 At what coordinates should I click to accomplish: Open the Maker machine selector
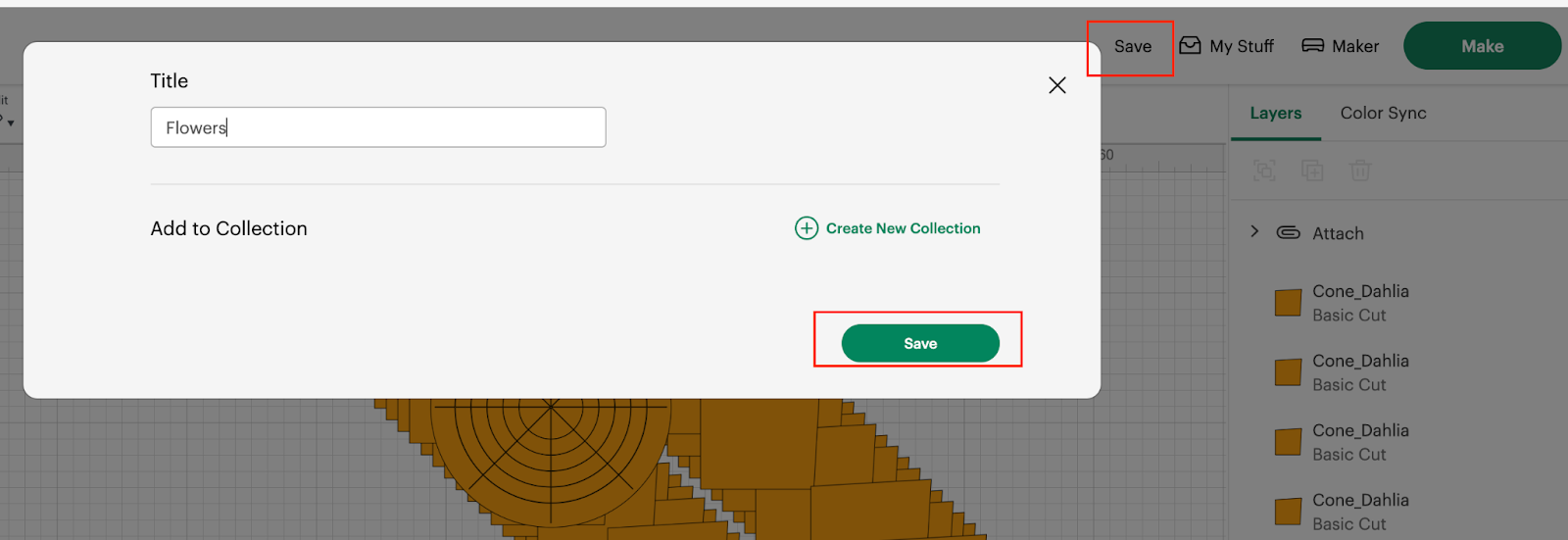point(1340,46)
